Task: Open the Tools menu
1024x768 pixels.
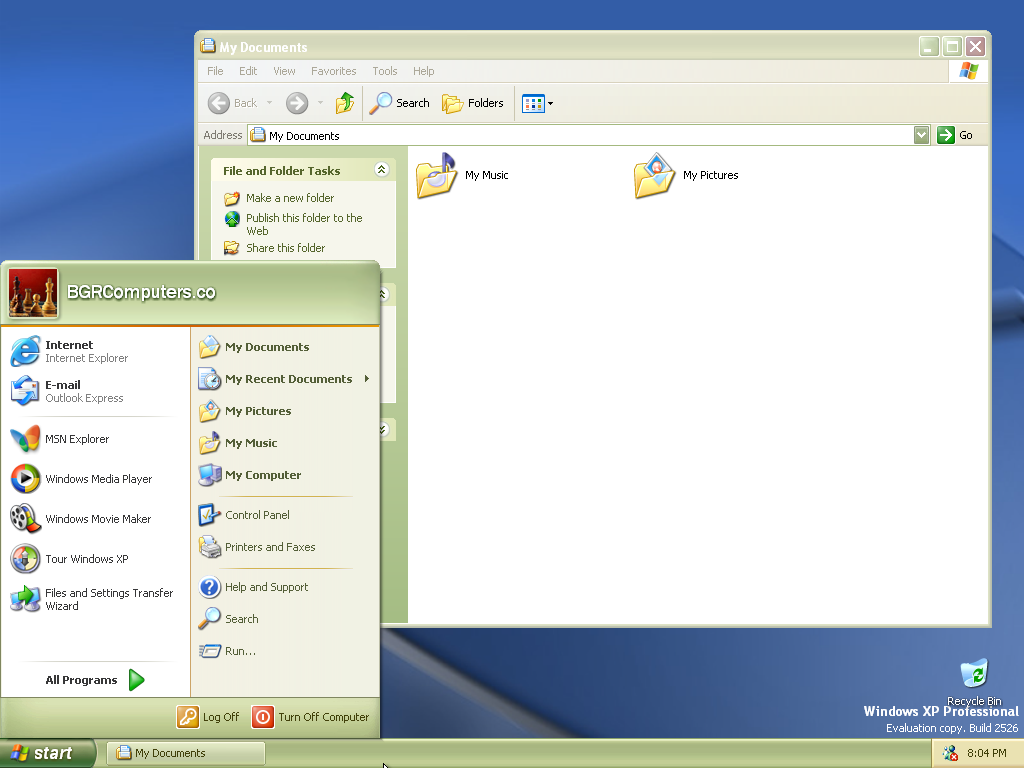Action: coord(384,71)
